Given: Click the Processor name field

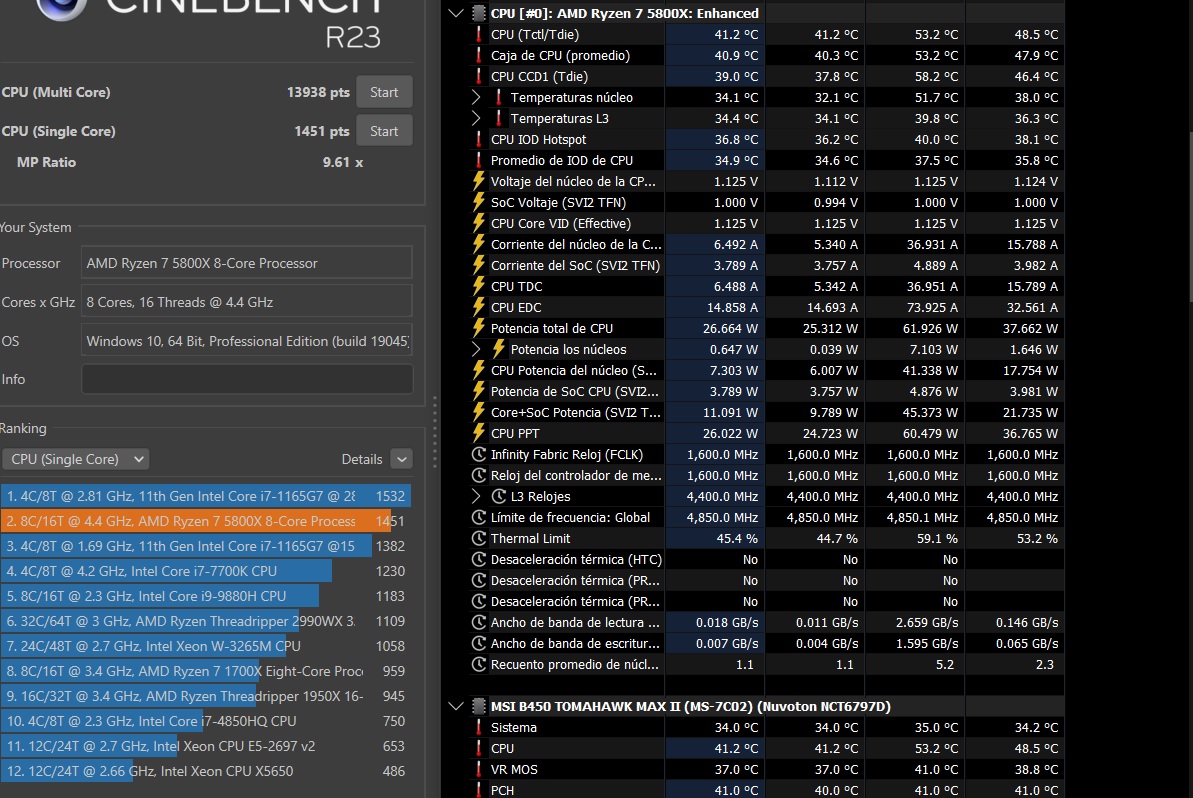Looking at the screenshot, I should click(x=247, y=263).
